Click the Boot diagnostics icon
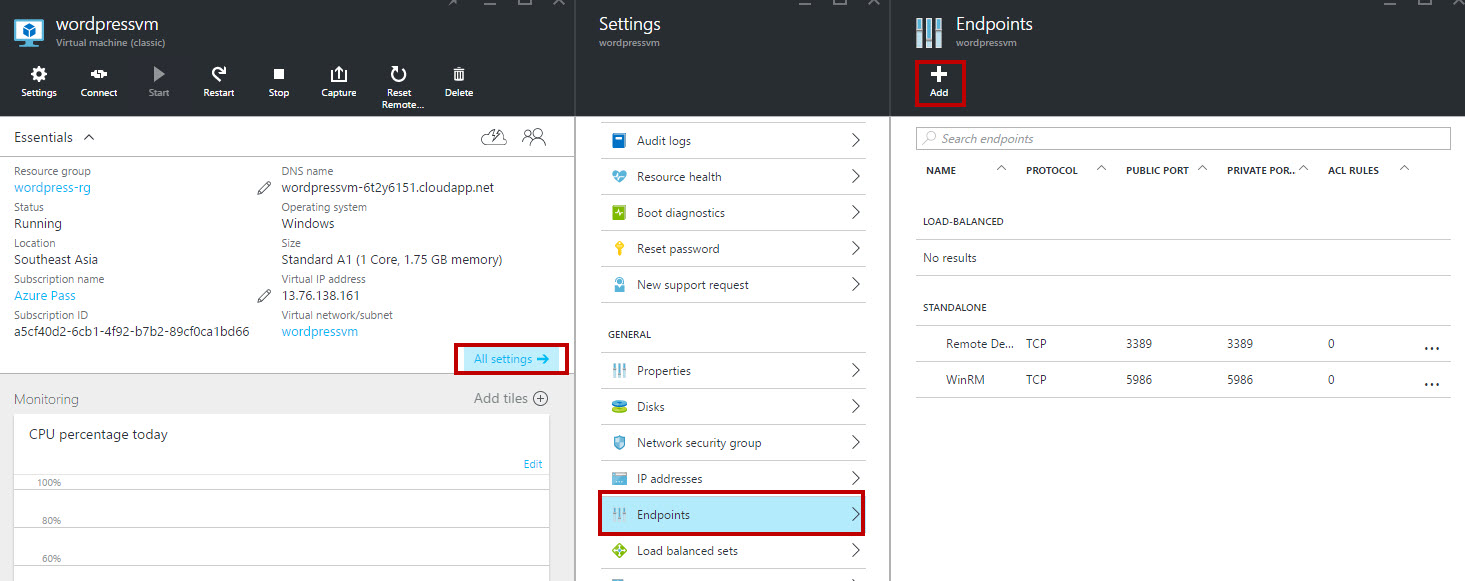Image resolution: width=1465 pixels, height=581 pixels. 619,213
